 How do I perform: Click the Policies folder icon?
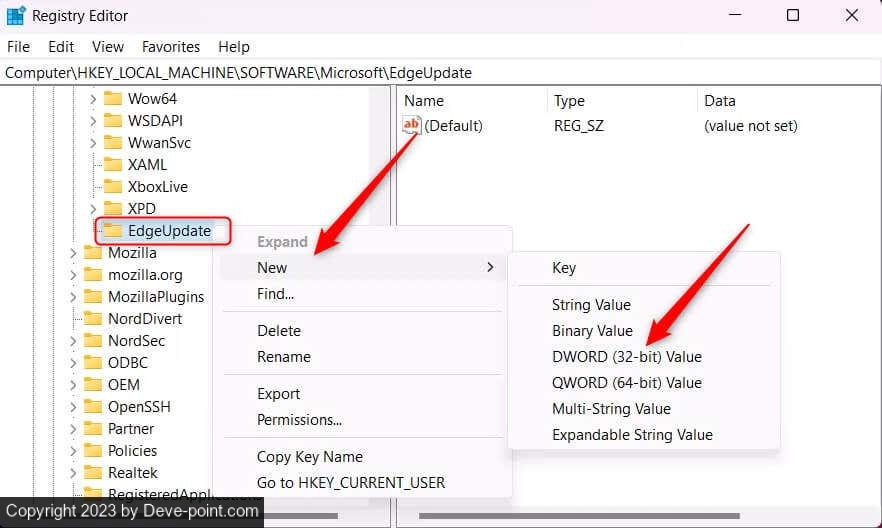click(93, 451)
